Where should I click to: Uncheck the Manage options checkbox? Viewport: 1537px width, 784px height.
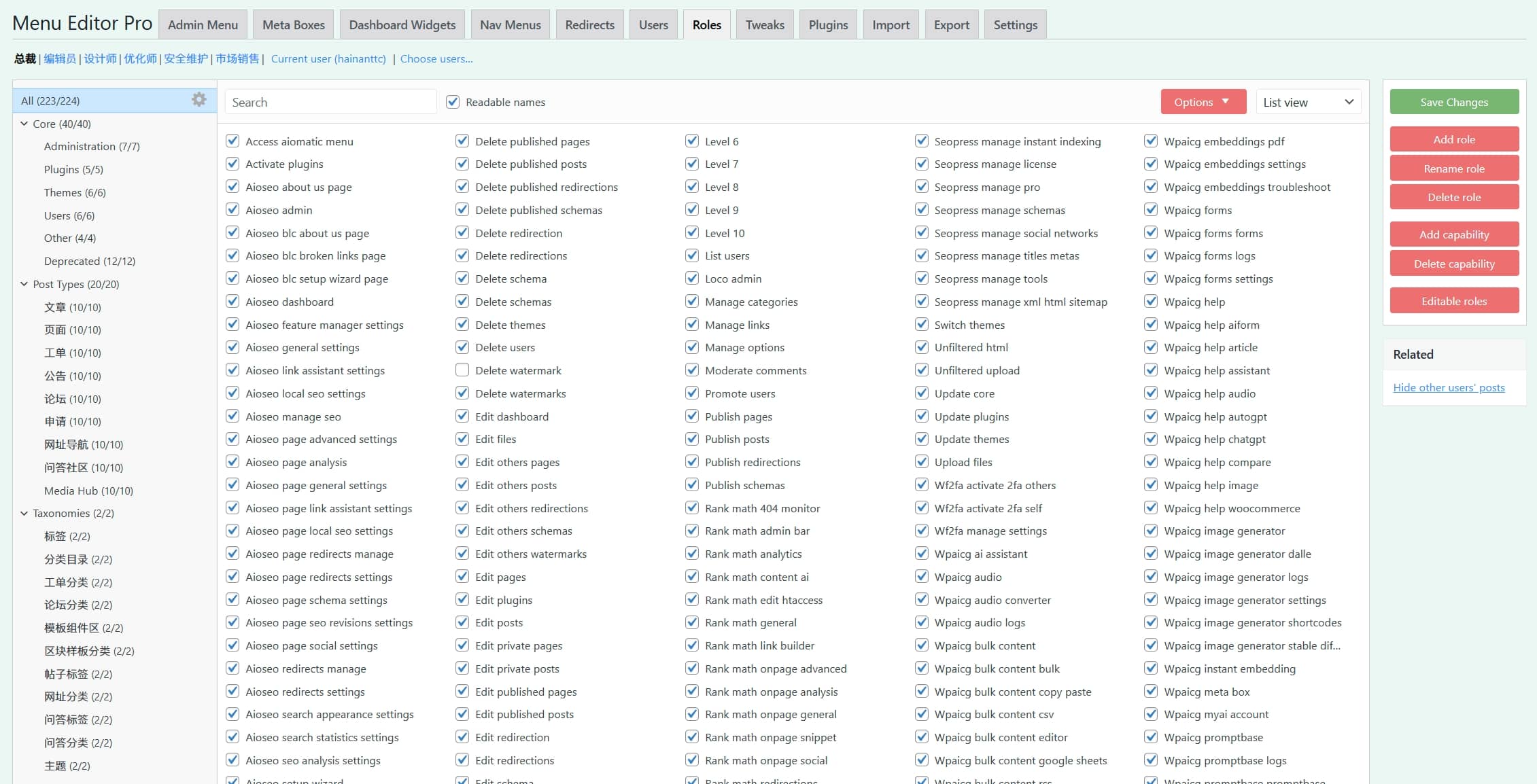692,347
